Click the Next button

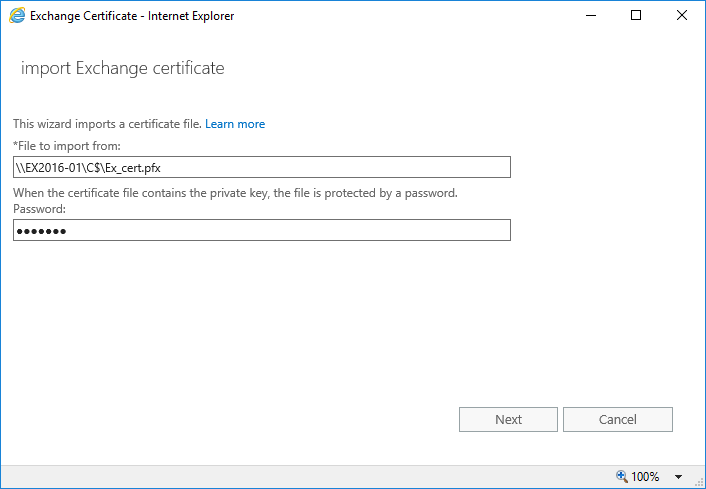click(508, 419)
